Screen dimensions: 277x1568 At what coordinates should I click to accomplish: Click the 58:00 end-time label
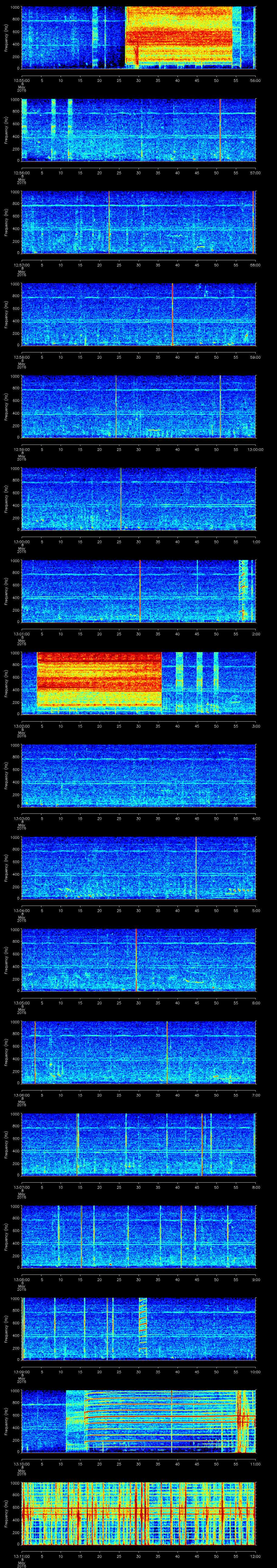click(x=256, y=265)
